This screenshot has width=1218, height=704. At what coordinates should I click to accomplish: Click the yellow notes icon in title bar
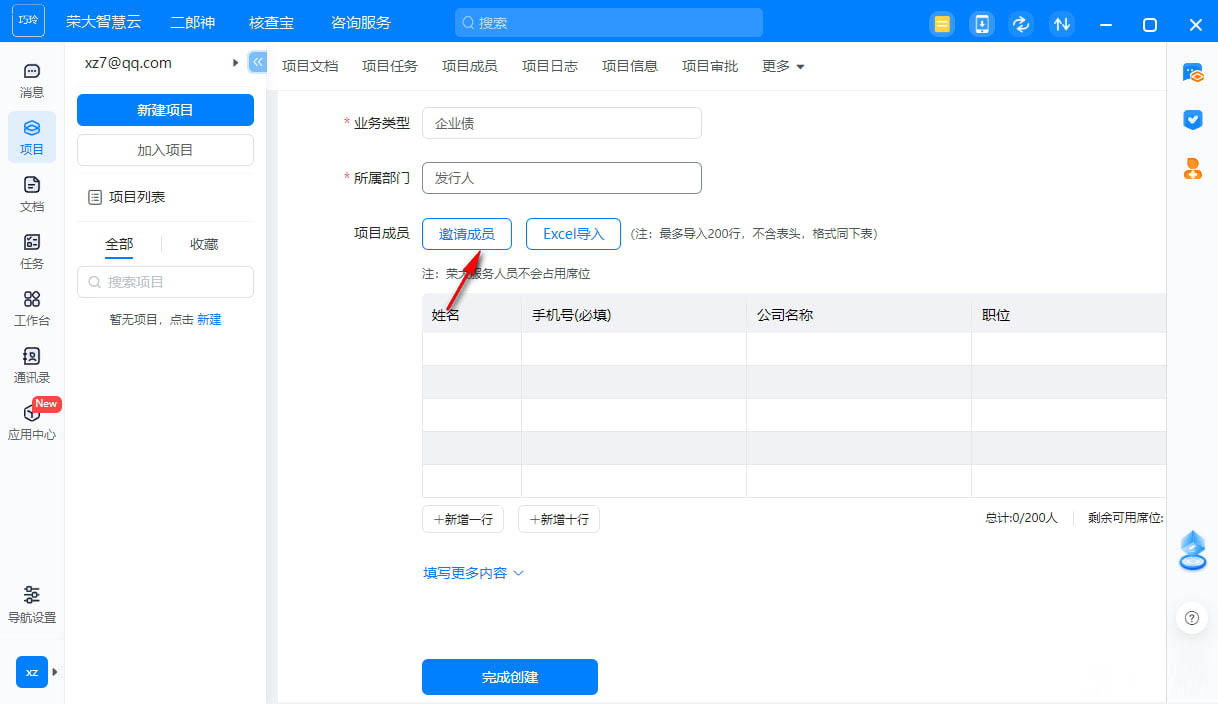click(941, 24)
